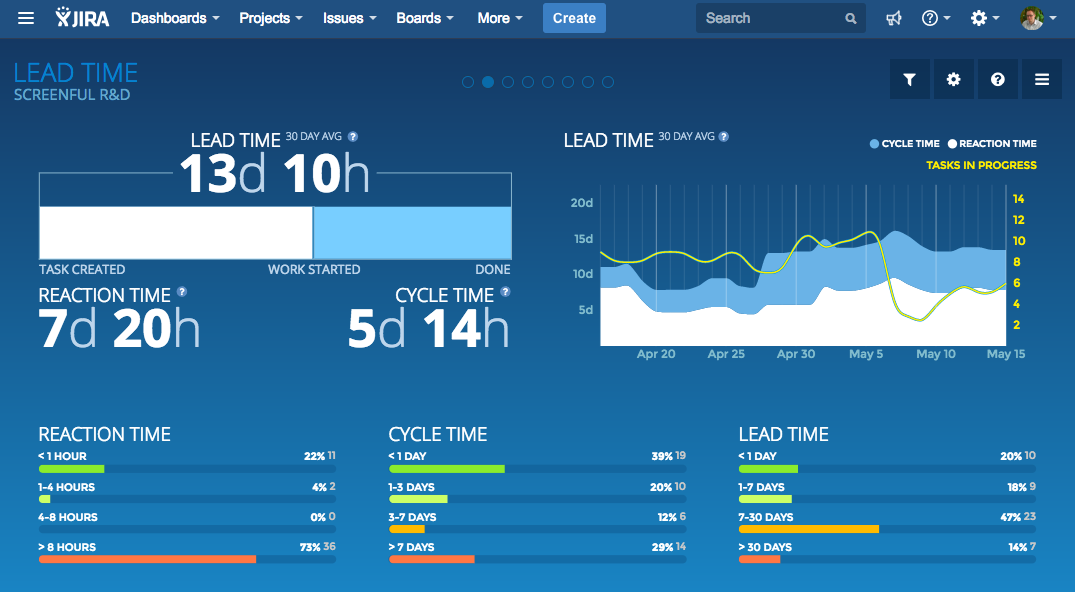Open the dashboard list menu button
Image resolution: width=1075 pixels, height=592 pixels.
click(1042, 80)
